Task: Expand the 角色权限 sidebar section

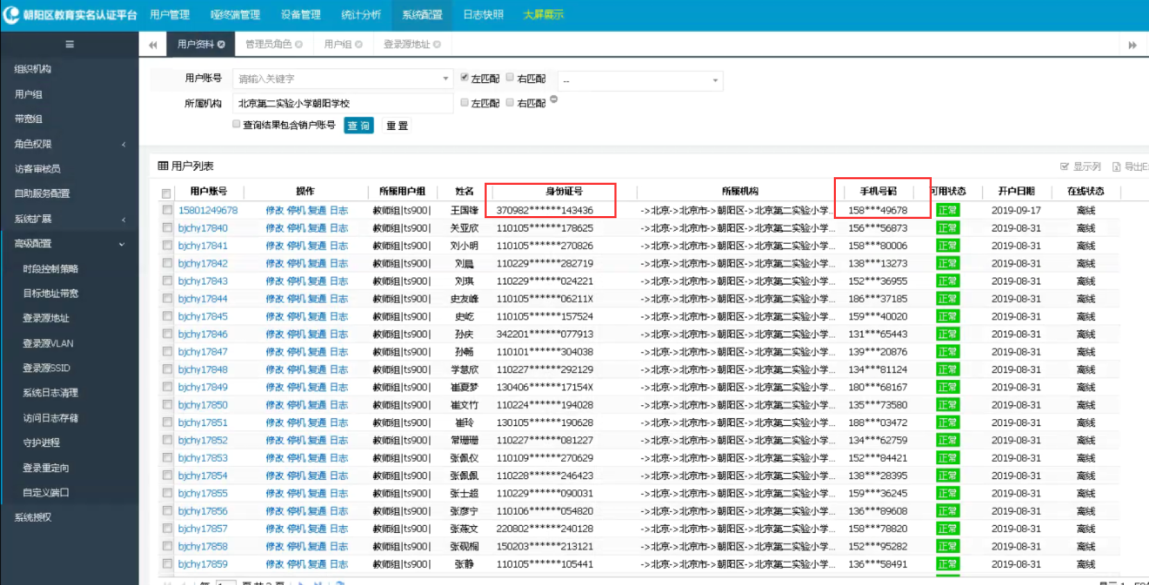Action: (70, 144)
